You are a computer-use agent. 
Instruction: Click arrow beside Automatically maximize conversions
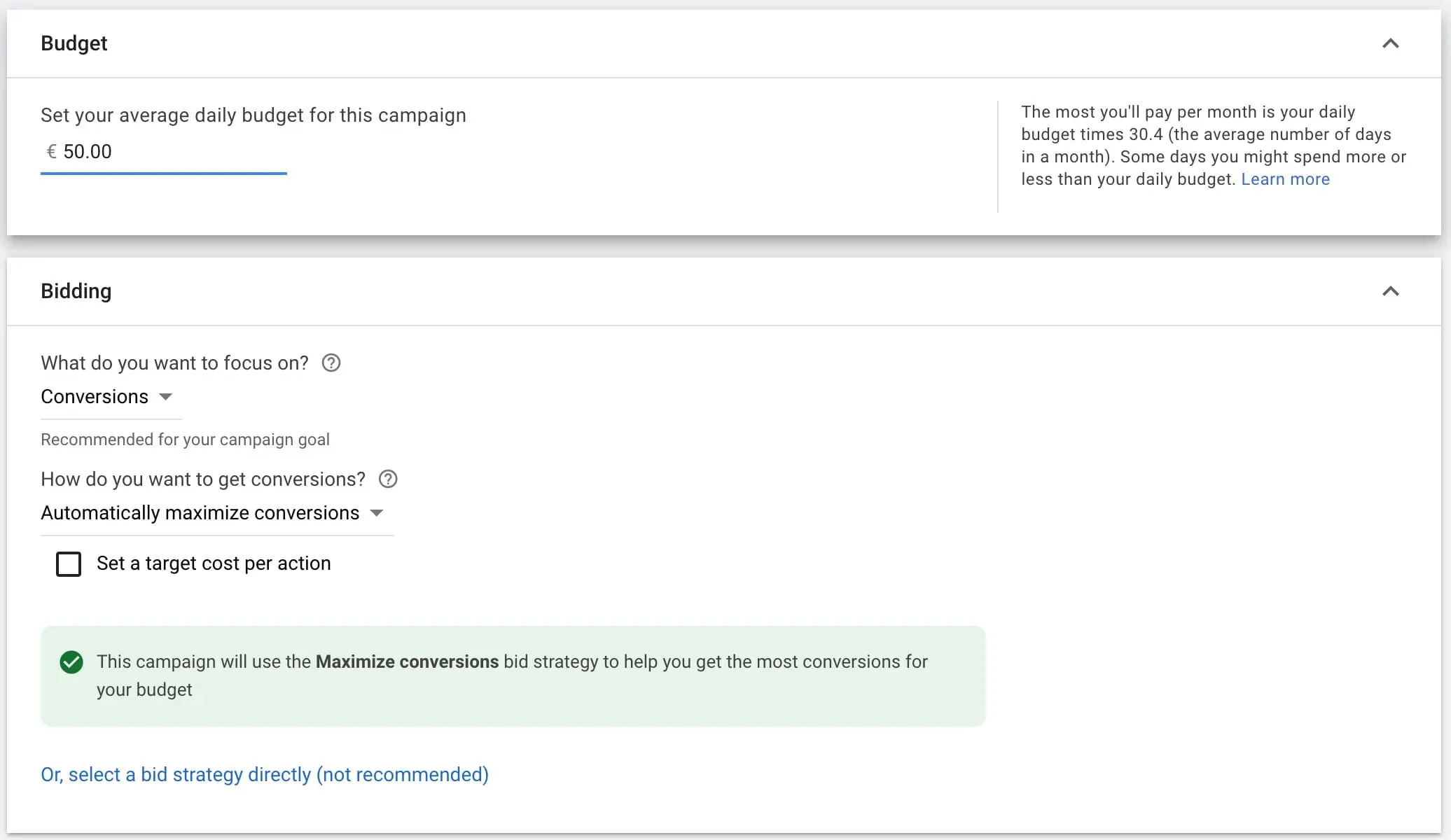[x=377, y=513]
